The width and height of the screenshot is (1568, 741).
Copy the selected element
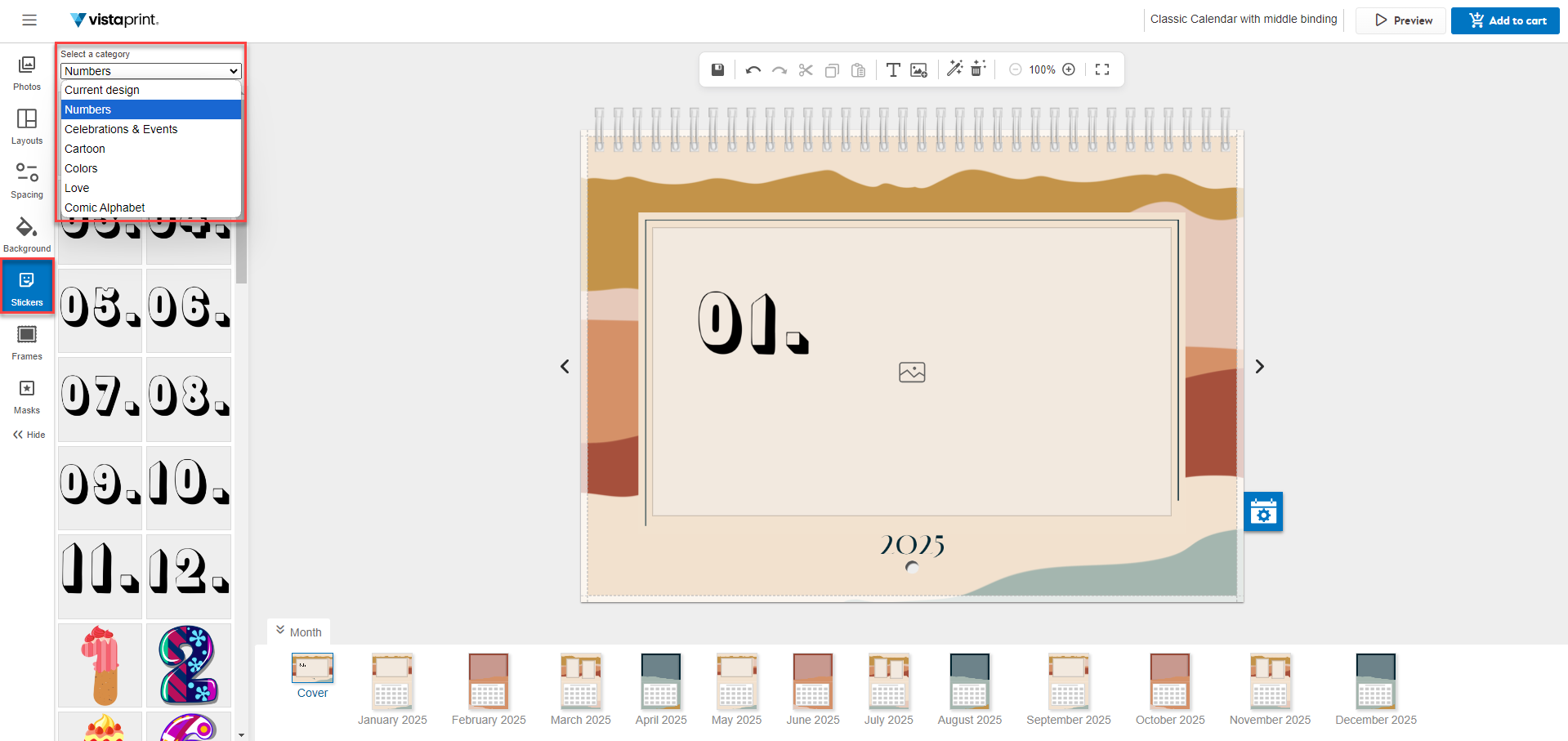tap(832, 70)
